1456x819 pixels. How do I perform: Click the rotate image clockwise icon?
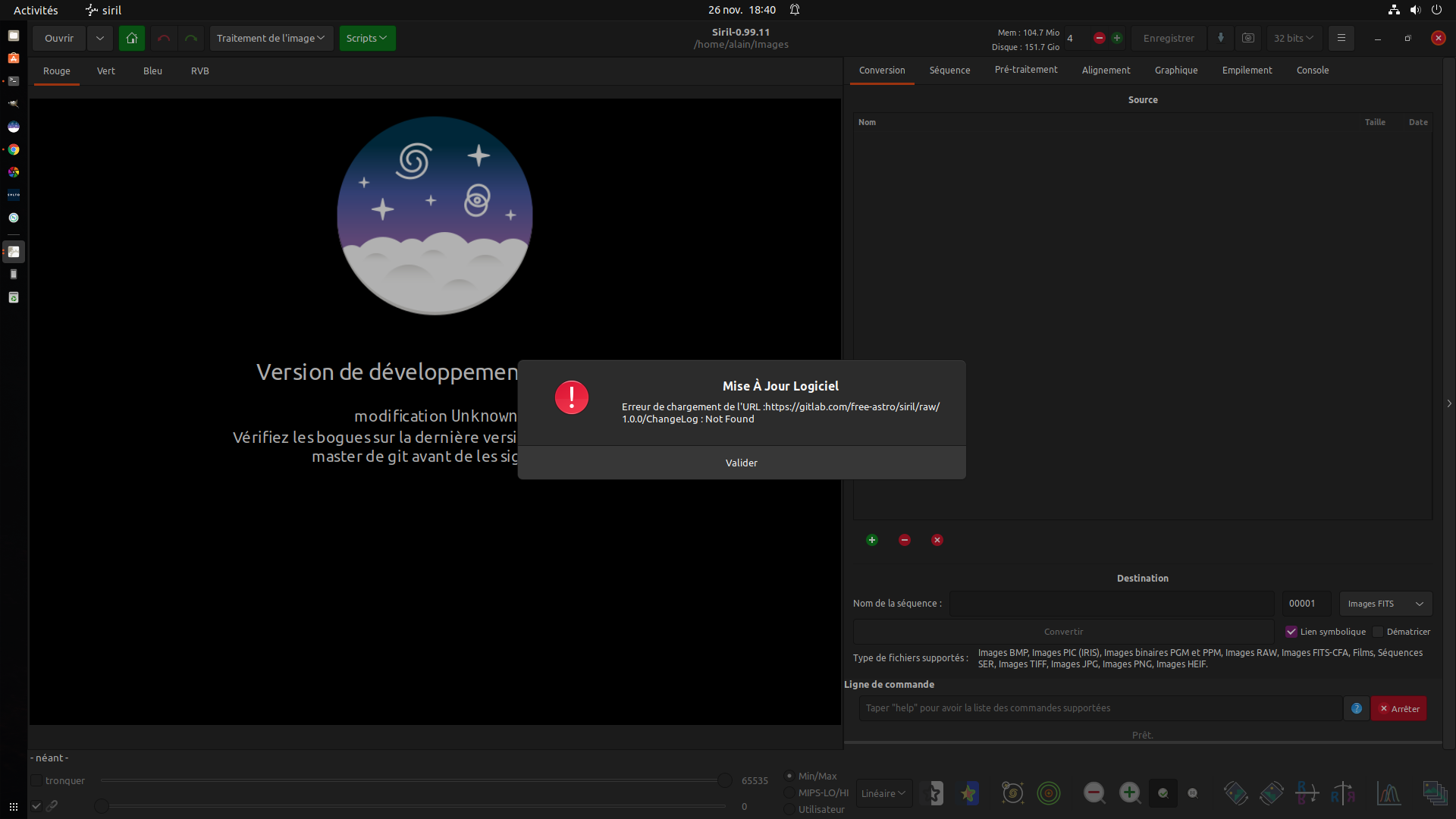pos(1272,793)
